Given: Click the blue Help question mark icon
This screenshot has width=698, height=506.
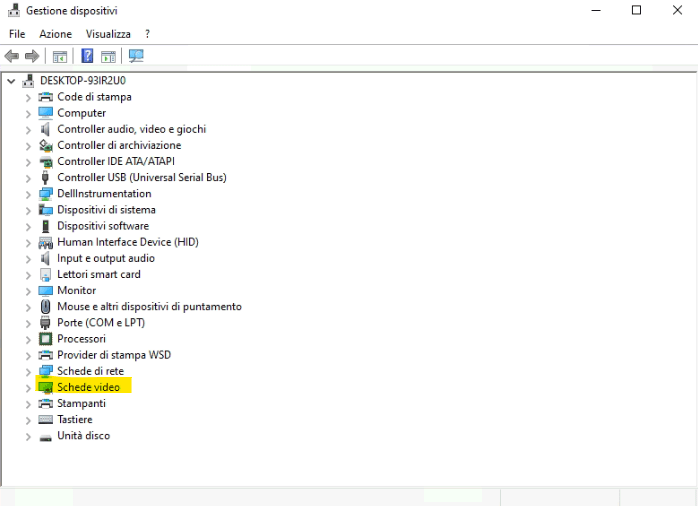Looking at the screenshot, I should 88,56.
